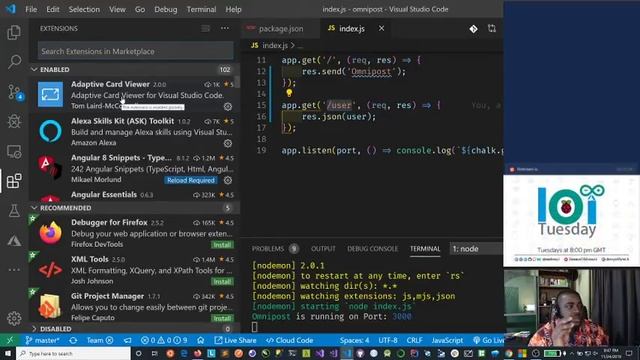640x360 pixels.
Task: Open Manage gear in activity bar
Action: 14,318
